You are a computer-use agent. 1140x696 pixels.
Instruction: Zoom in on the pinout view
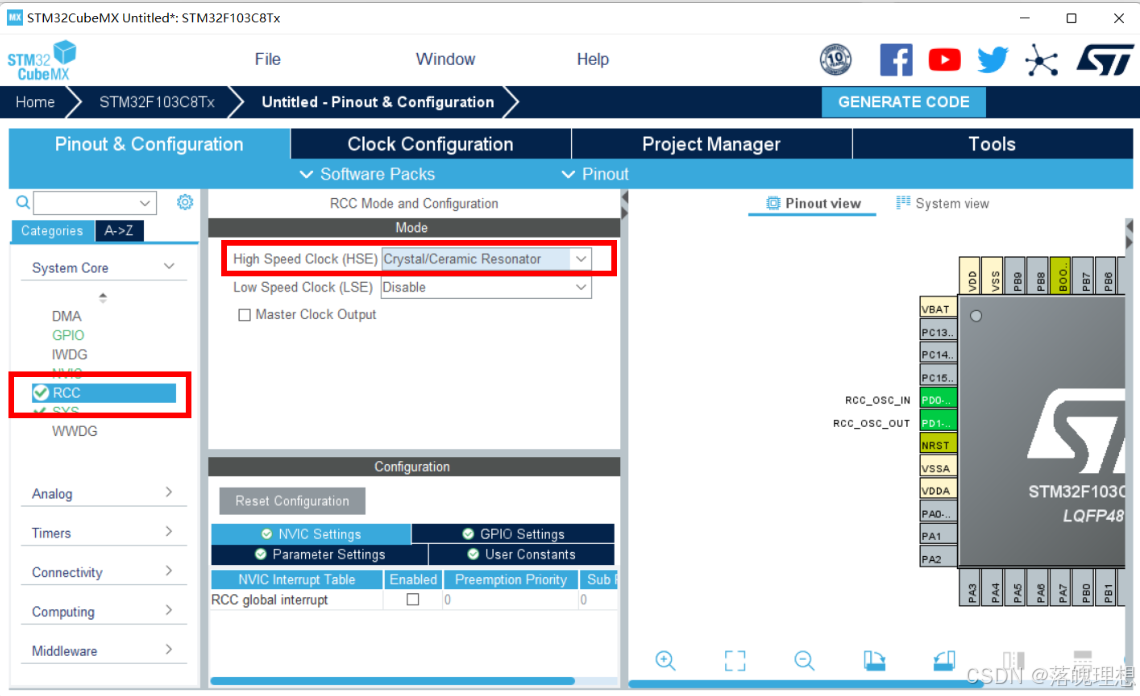[x=665, y=660]
